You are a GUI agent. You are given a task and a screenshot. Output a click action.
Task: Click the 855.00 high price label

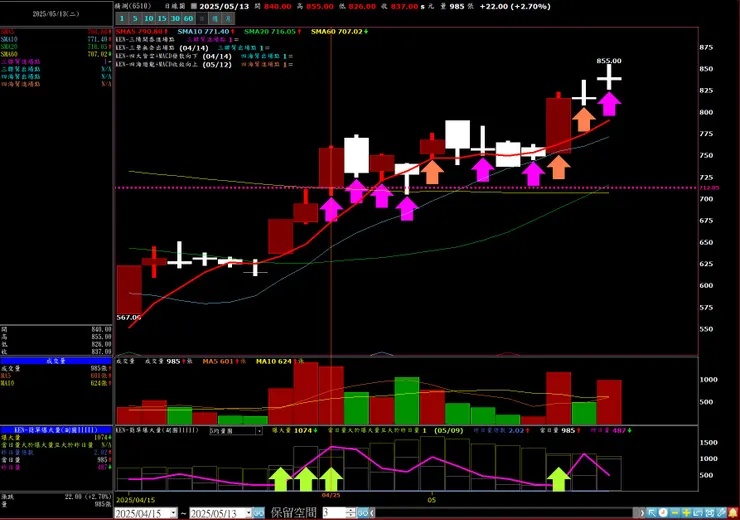pos(609,61)
